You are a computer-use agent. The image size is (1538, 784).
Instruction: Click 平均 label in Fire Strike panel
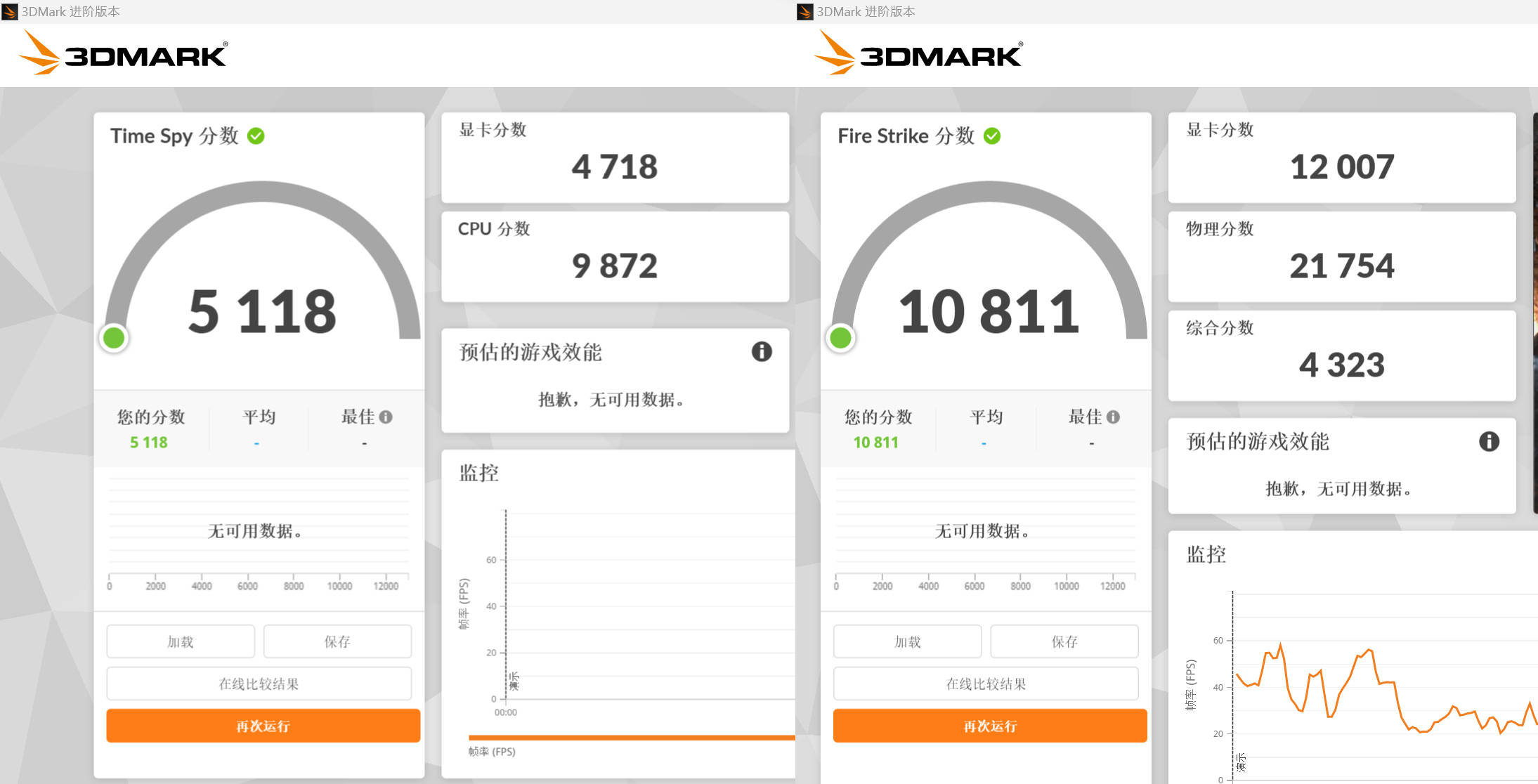click(986, 417)
